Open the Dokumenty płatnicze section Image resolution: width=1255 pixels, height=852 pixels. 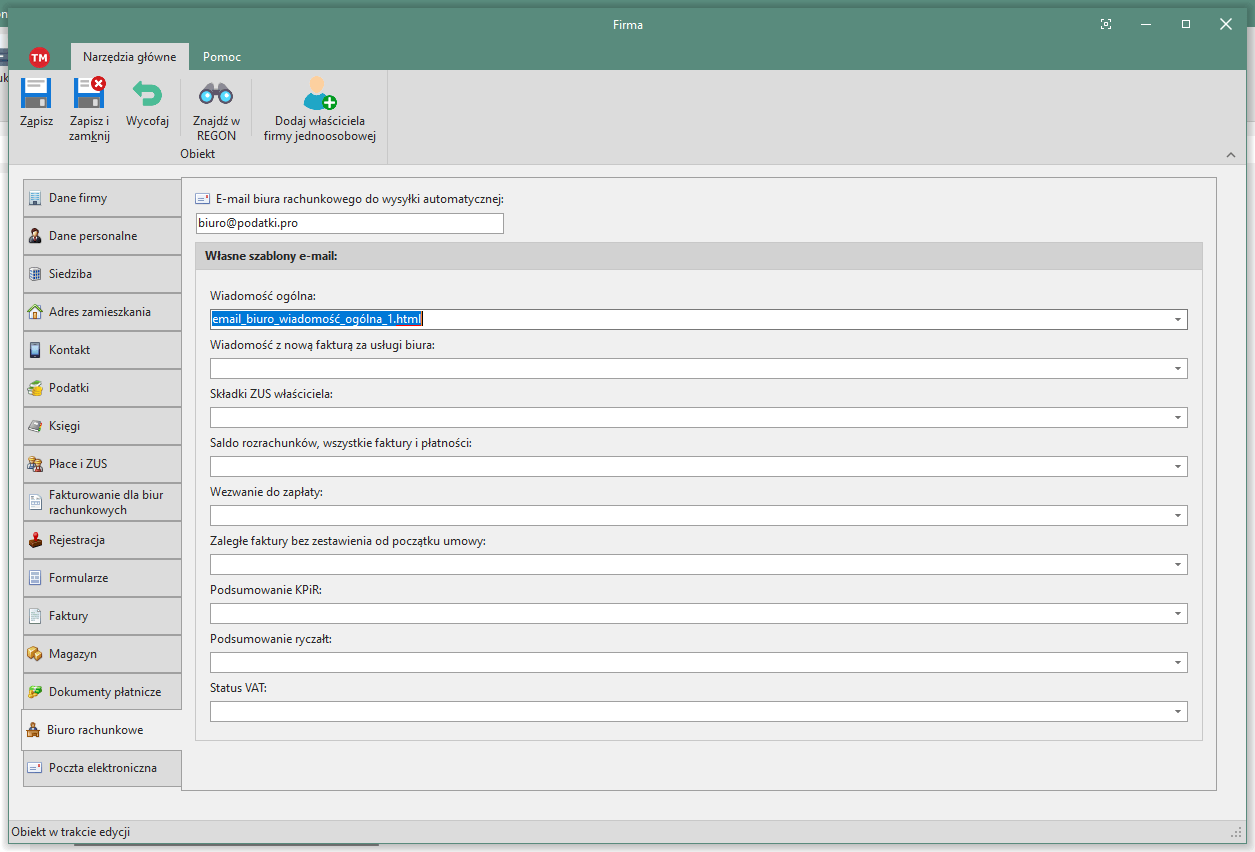(102, 692)
